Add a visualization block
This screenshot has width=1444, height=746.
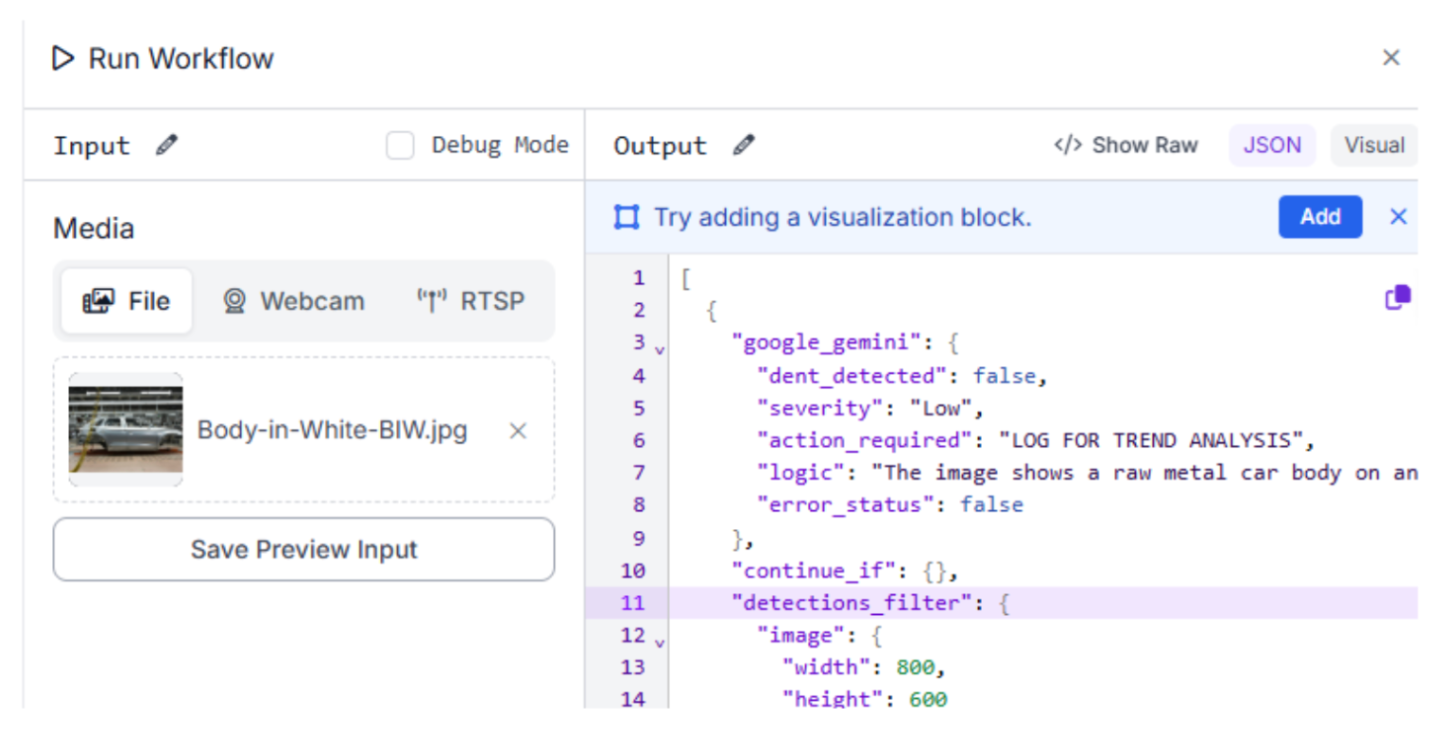[x=1320, y=217]
